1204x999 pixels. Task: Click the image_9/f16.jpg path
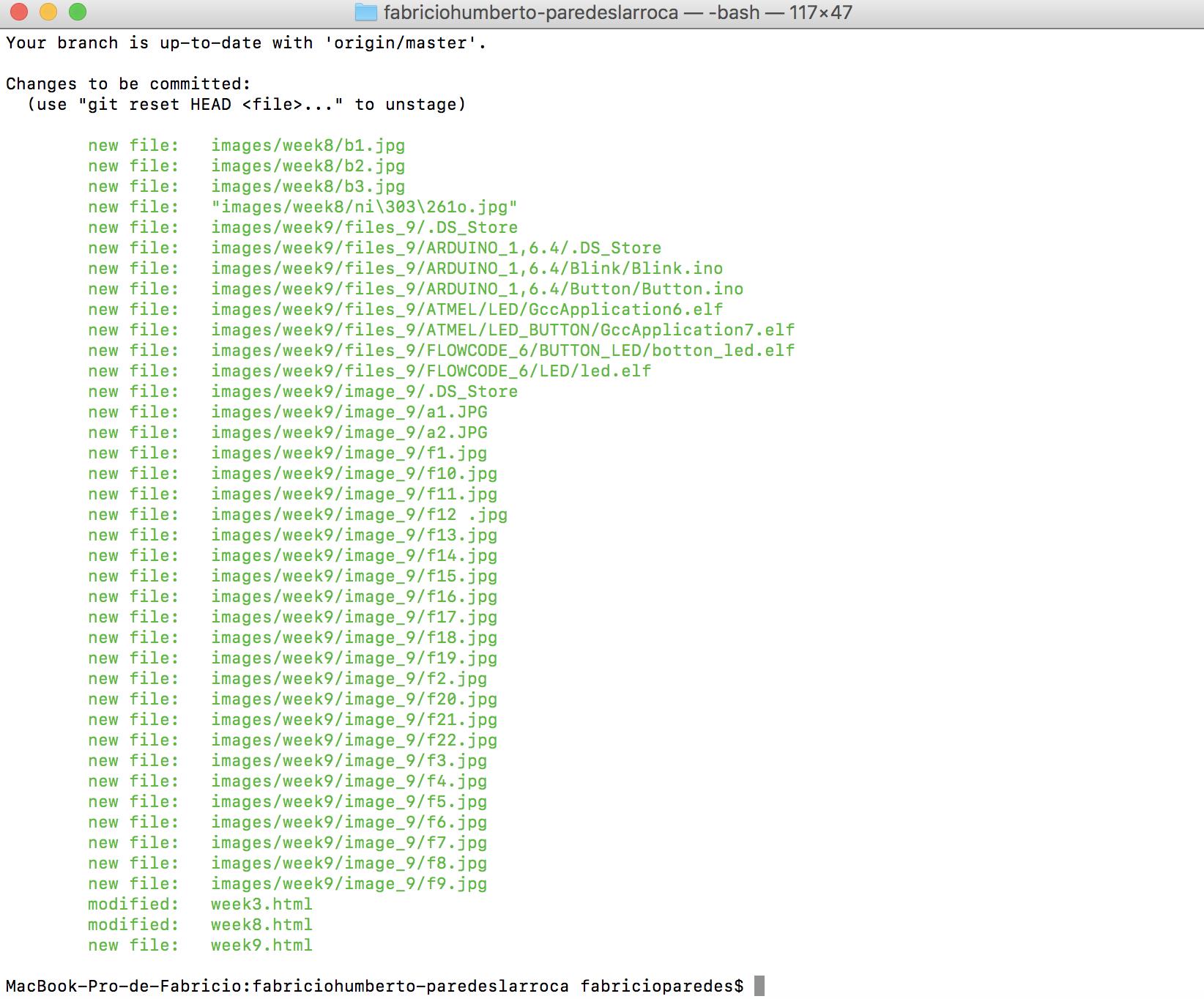point(354,597)
